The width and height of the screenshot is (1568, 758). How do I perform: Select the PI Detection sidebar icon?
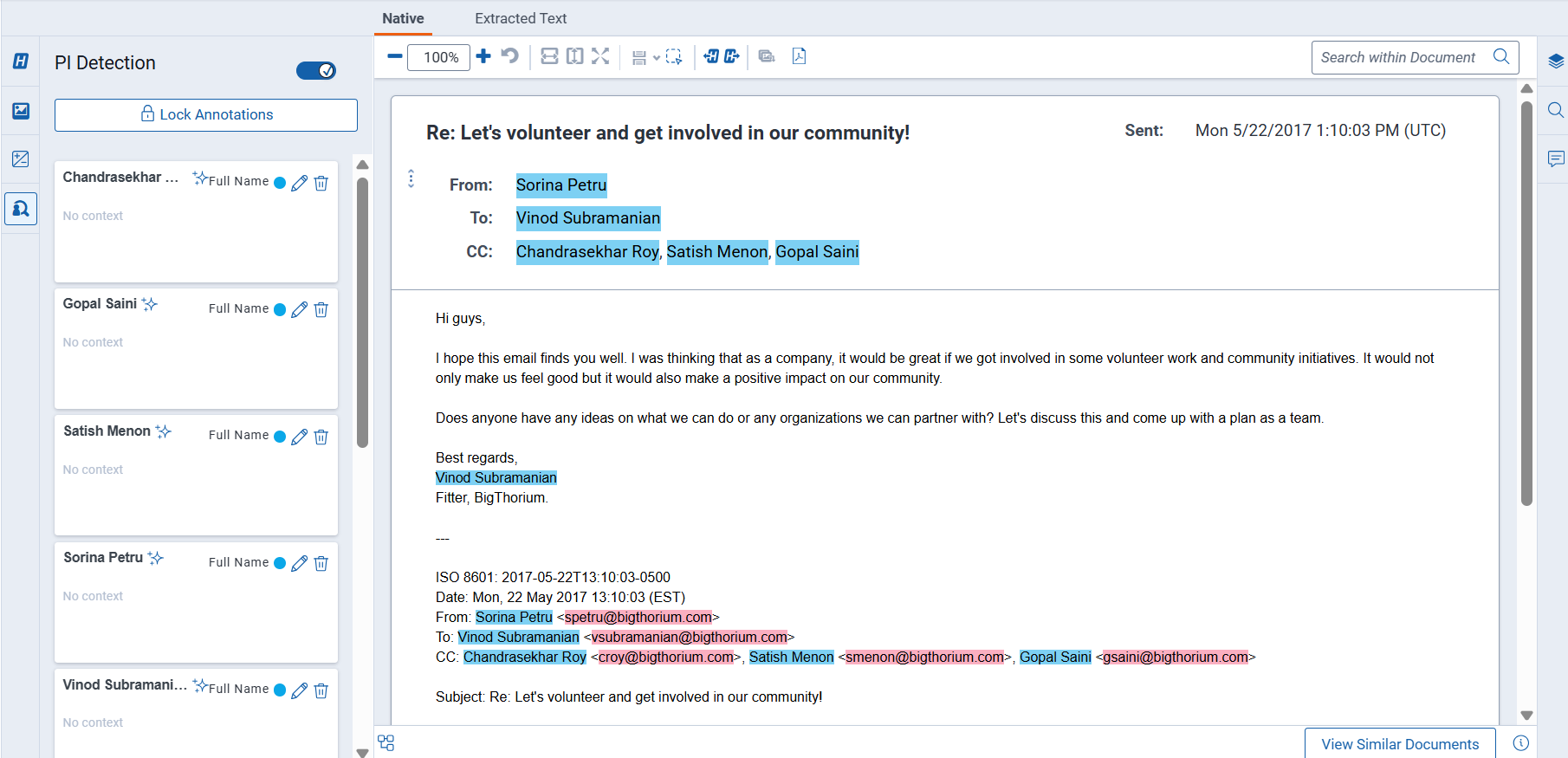[x=21, y=209]
